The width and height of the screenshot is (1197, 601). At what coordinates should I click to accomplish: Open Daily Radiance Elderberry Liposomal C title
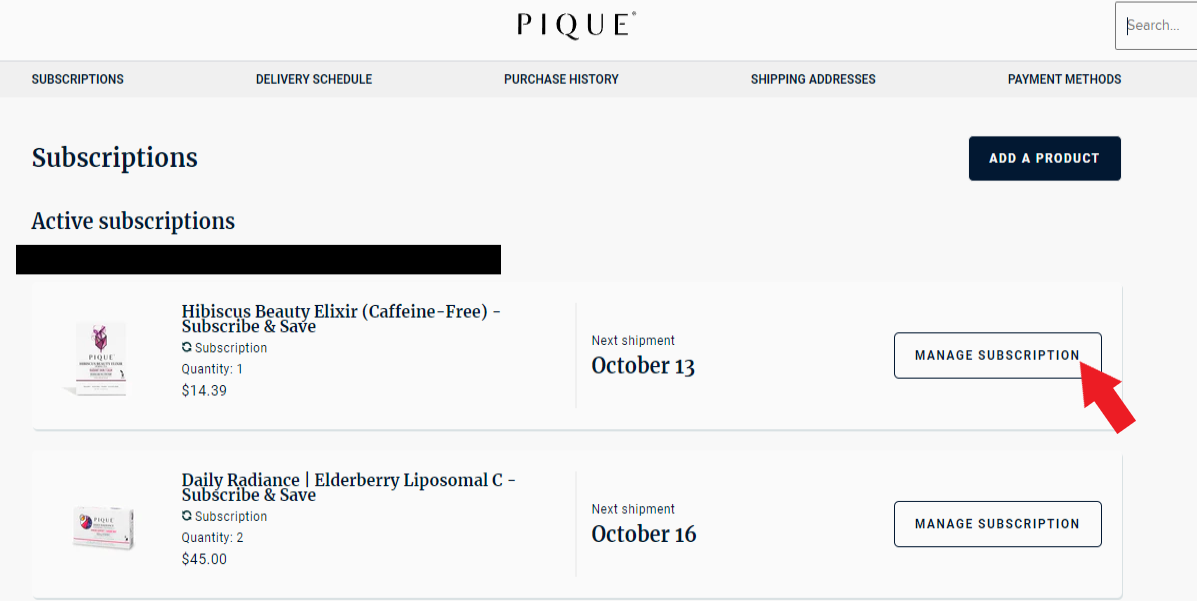(x=349, y=487)
